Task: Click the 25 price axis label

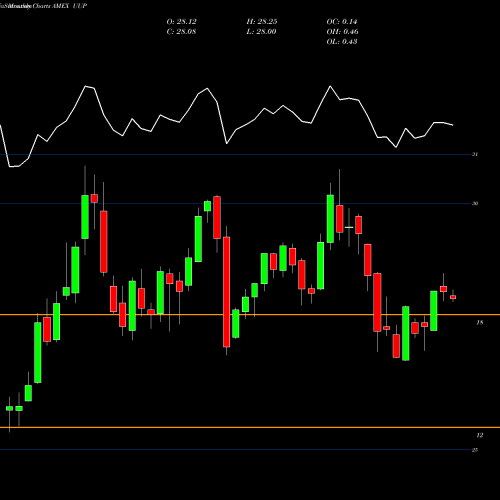Action: pyautogui.click(x=475, y=450)
